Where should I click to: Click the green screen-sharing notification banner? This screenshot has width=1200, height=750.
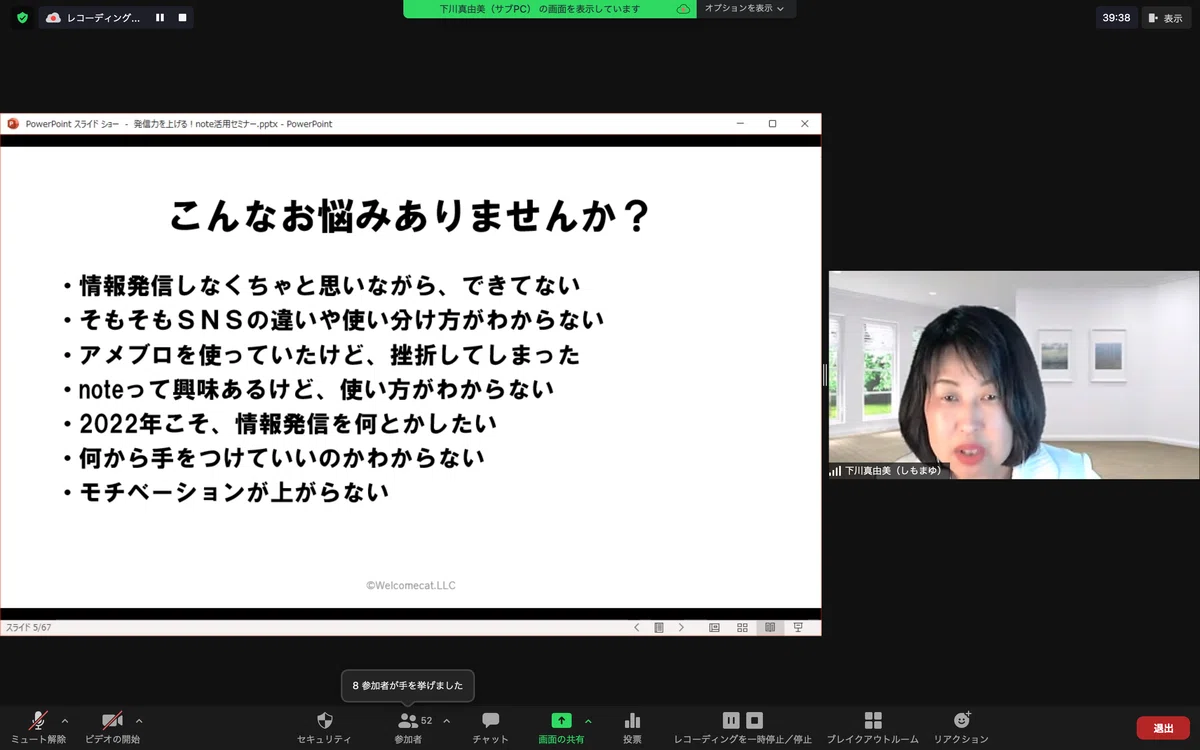(x=550, y=8)
